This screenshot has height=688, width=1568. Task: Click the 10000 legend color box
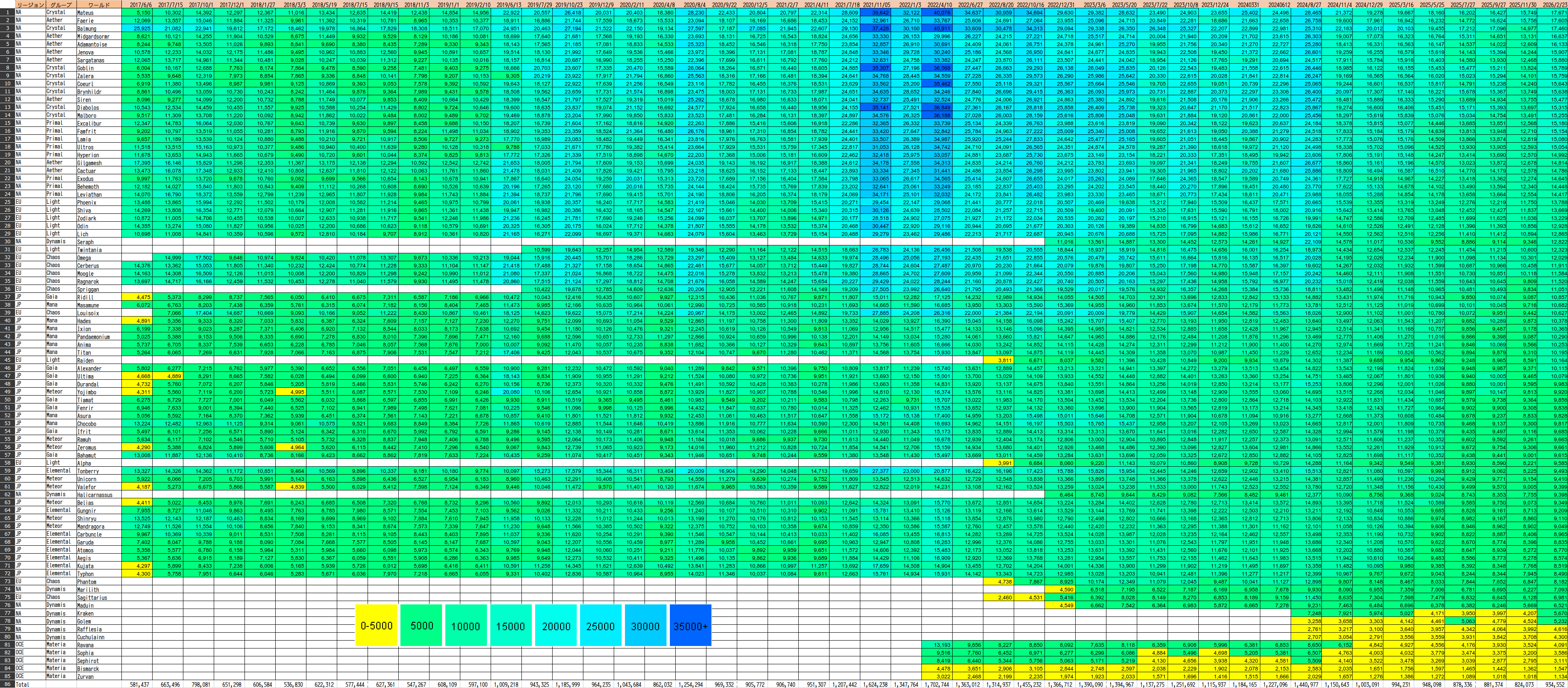pyautogui.click(x=466, y=625)
